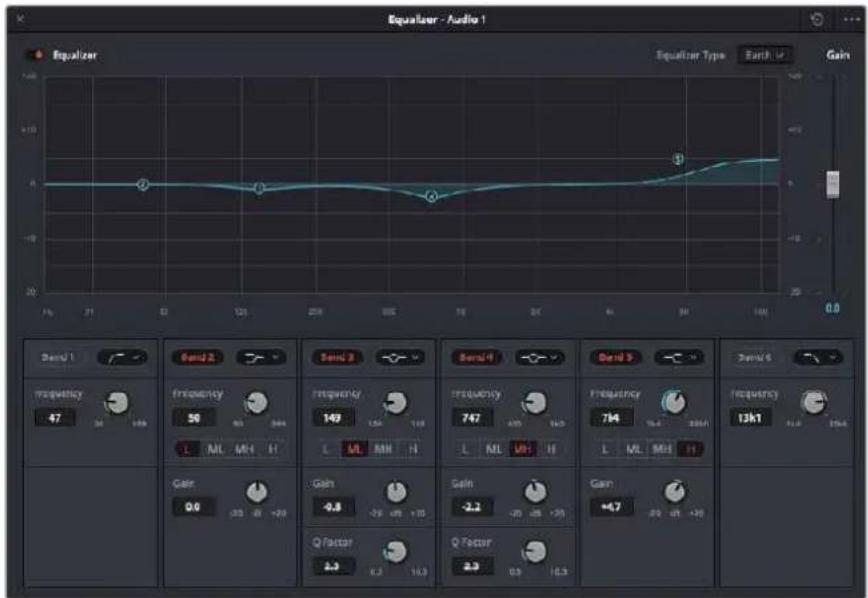Select the MH range for Band 5
Image resolution: width=868 pixels, height=598 pixels.
[x=662, y=449]
